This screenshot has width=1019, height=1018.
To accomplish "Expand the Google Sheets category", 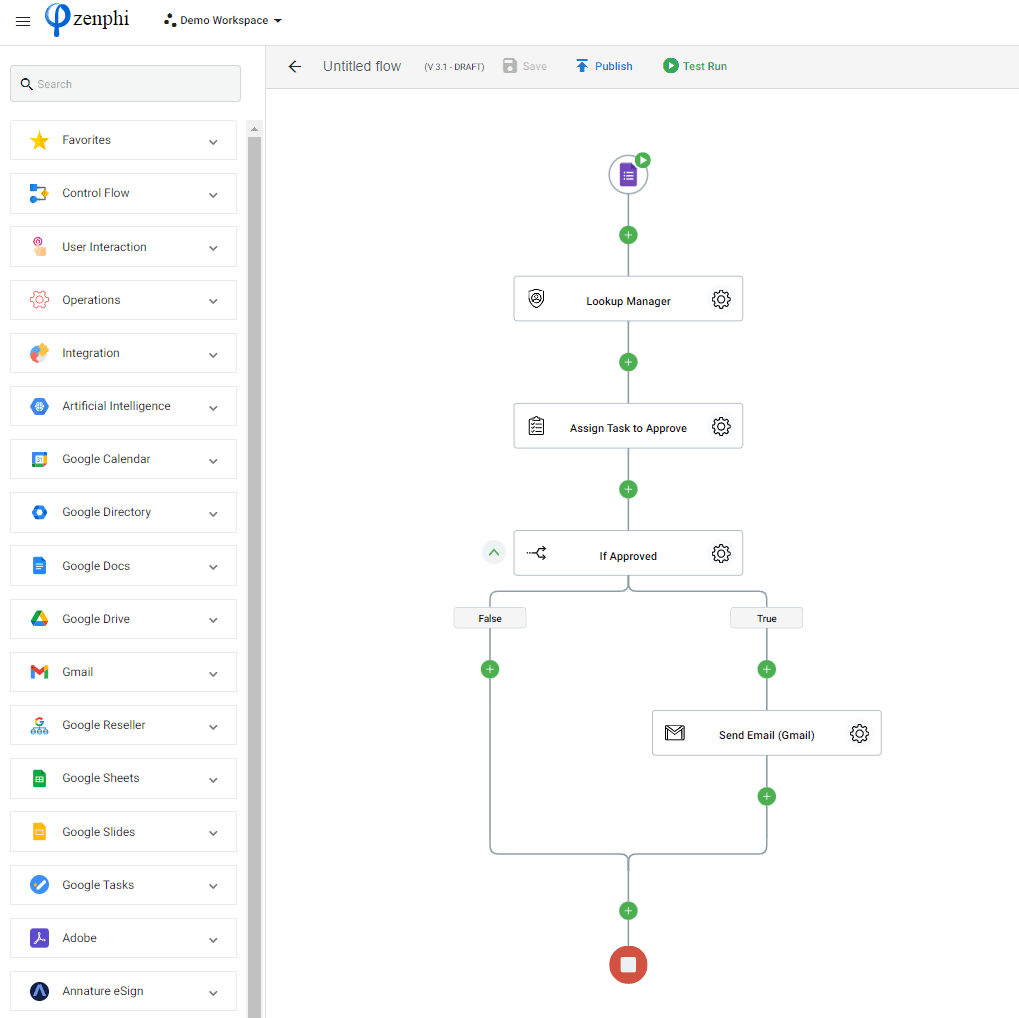I will tap(123, 778).
